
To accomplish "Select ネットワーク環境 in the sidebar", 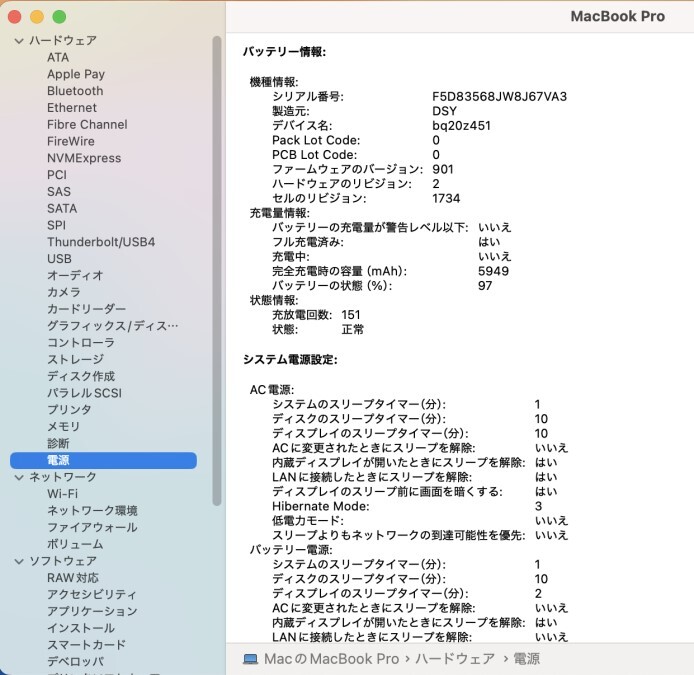I will click(92, 511).
